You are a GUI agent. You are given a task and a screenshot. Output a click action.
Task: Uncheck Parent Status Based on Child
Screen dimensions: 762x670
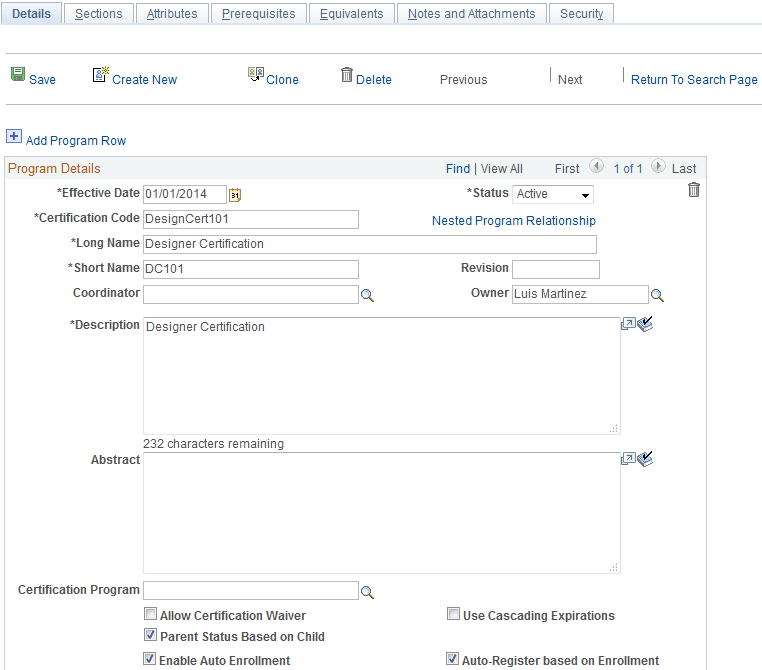(x=150, y=635)
